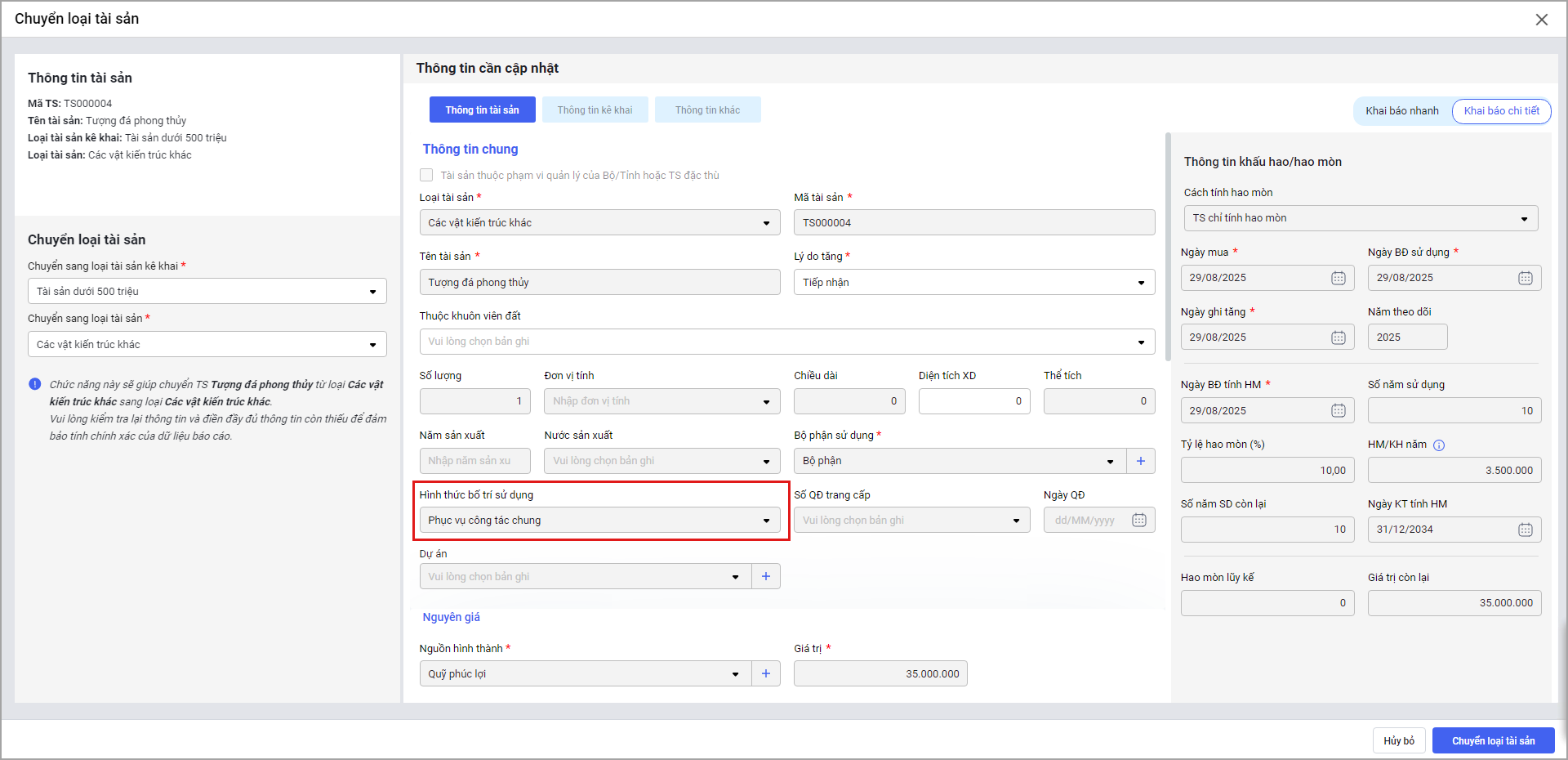Image resolution: width=1568 pixels, height=760 pixels.
Task: Click the plus icon beside Bộ phận sử dụng
Action: click(x=1140, y=461)
